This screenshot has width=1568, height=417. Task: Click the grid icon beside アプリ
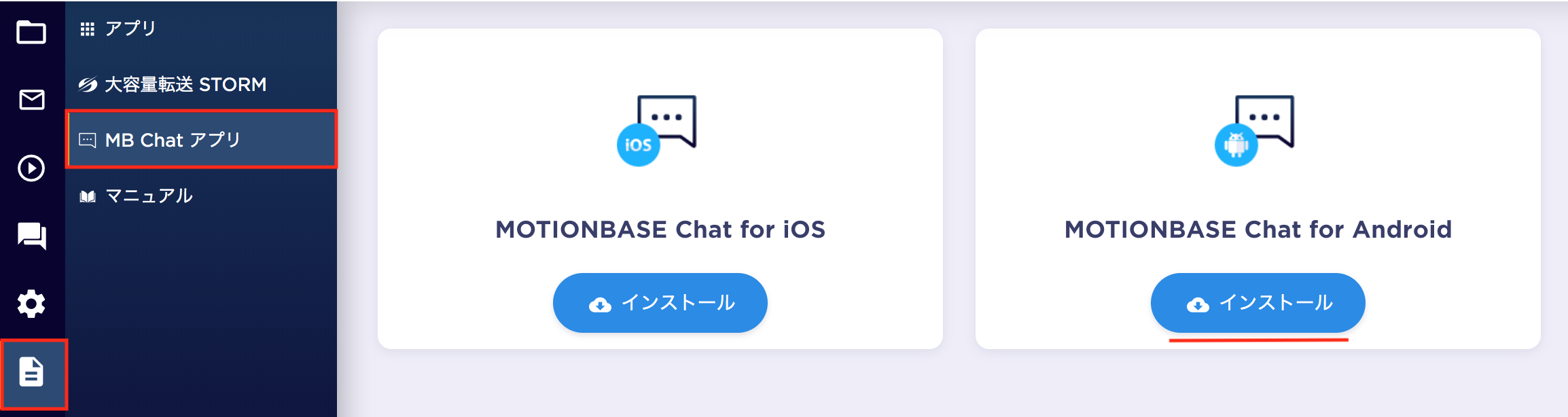pyautogui.click(x=87, y=29)
